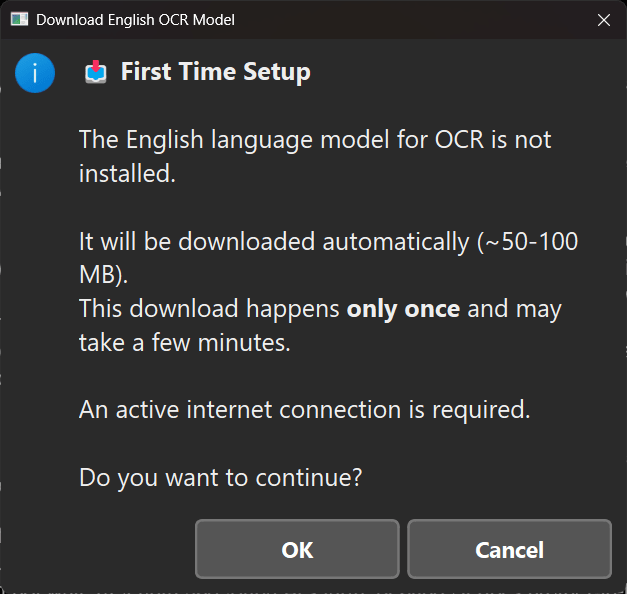
Task: Click the "MB)." text in the message
Action: point(104,274)
